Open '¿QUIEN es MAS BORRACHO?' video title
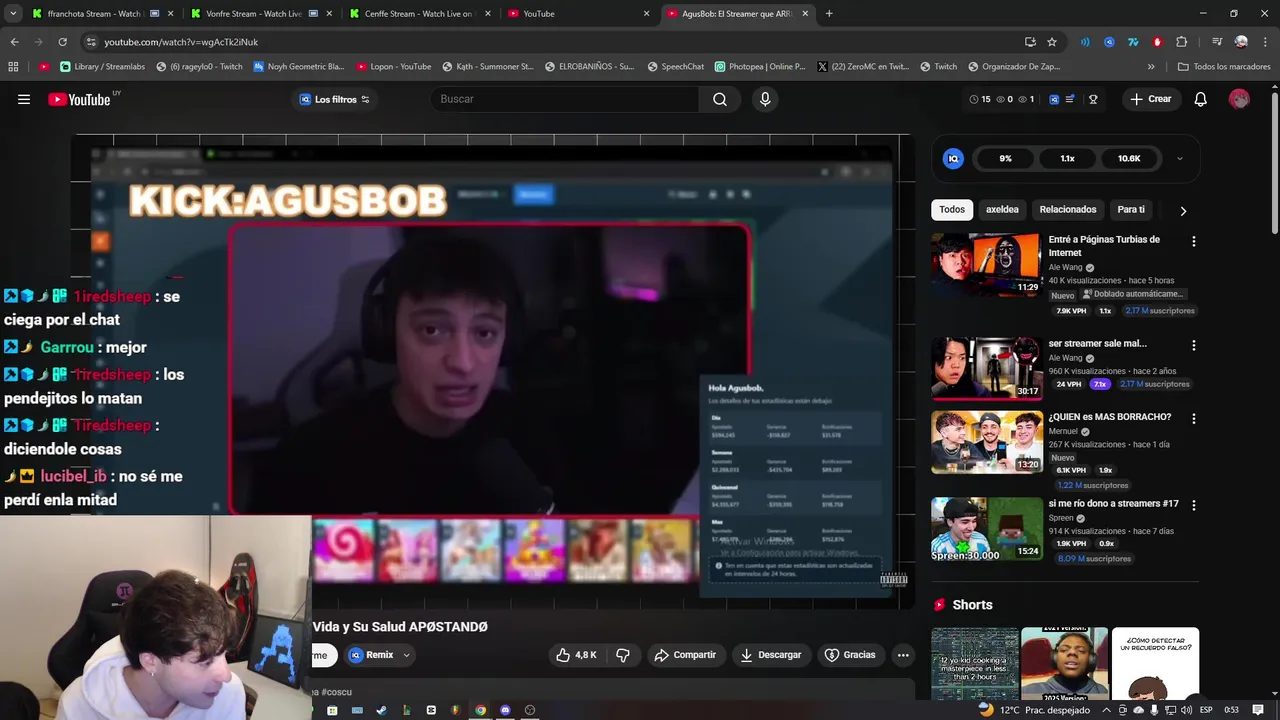Screen dimensions: 1280x720 (x=1109, y=417)
